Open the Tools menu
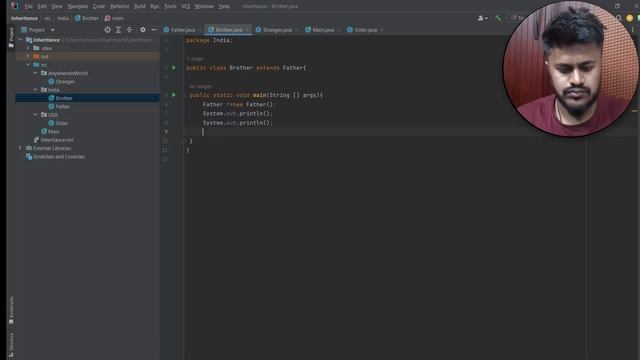 170,6
